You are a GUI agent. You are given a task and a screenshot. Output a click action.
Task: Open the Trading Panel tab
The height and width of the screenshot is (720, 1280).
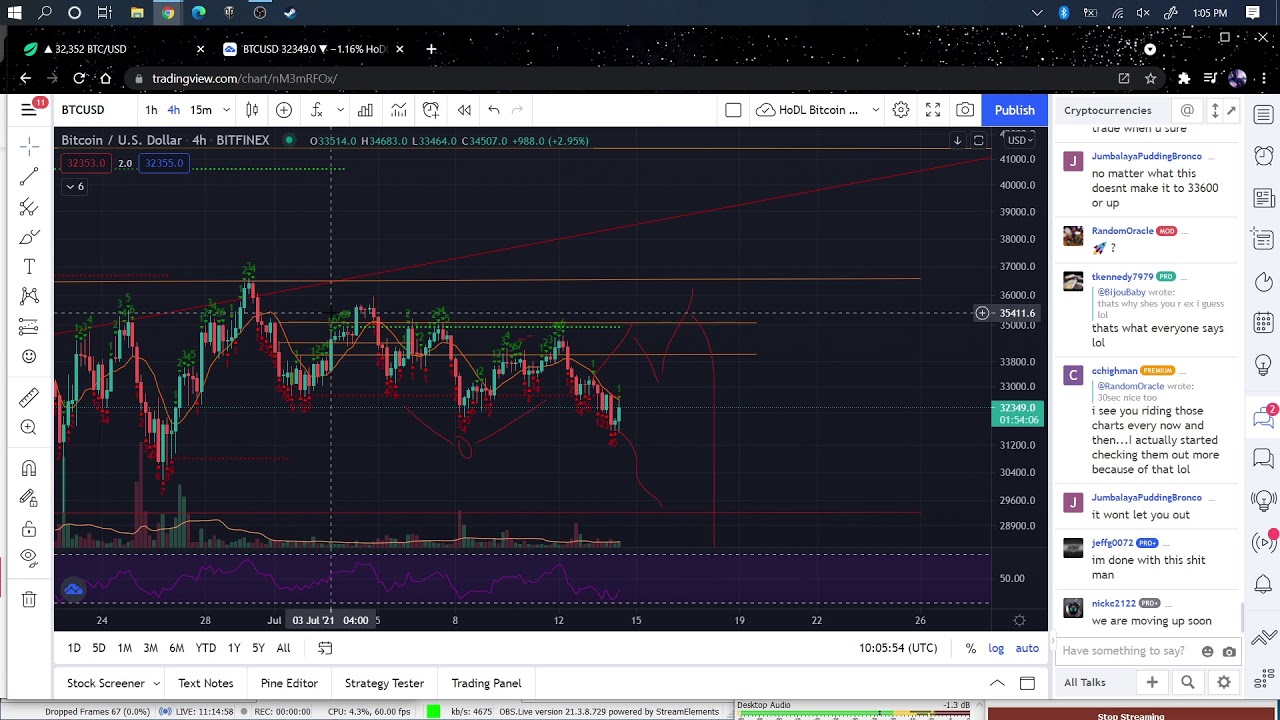tap(486, 683)
